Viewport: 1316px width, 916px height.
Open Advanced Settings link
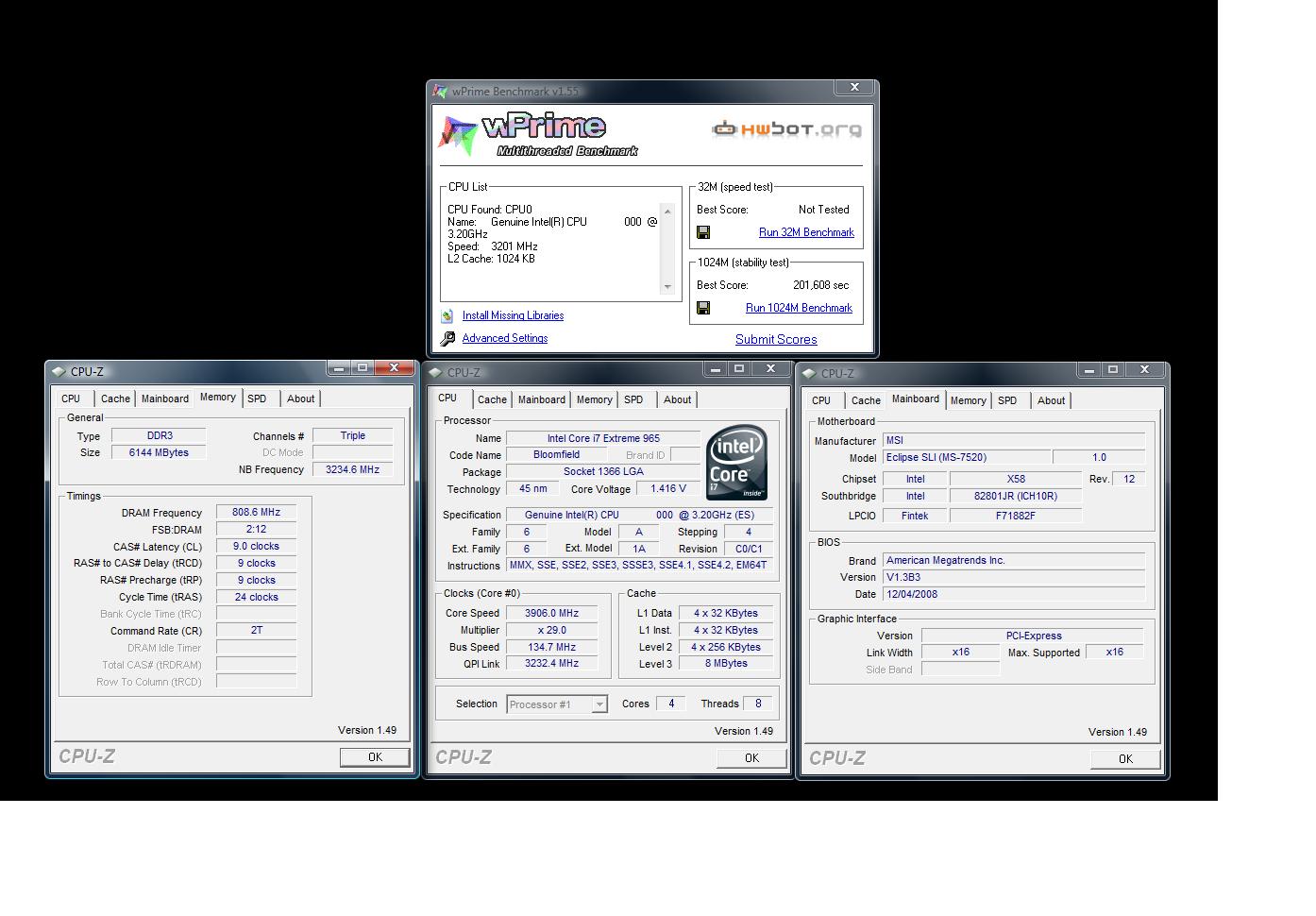[x=505, y=338]
